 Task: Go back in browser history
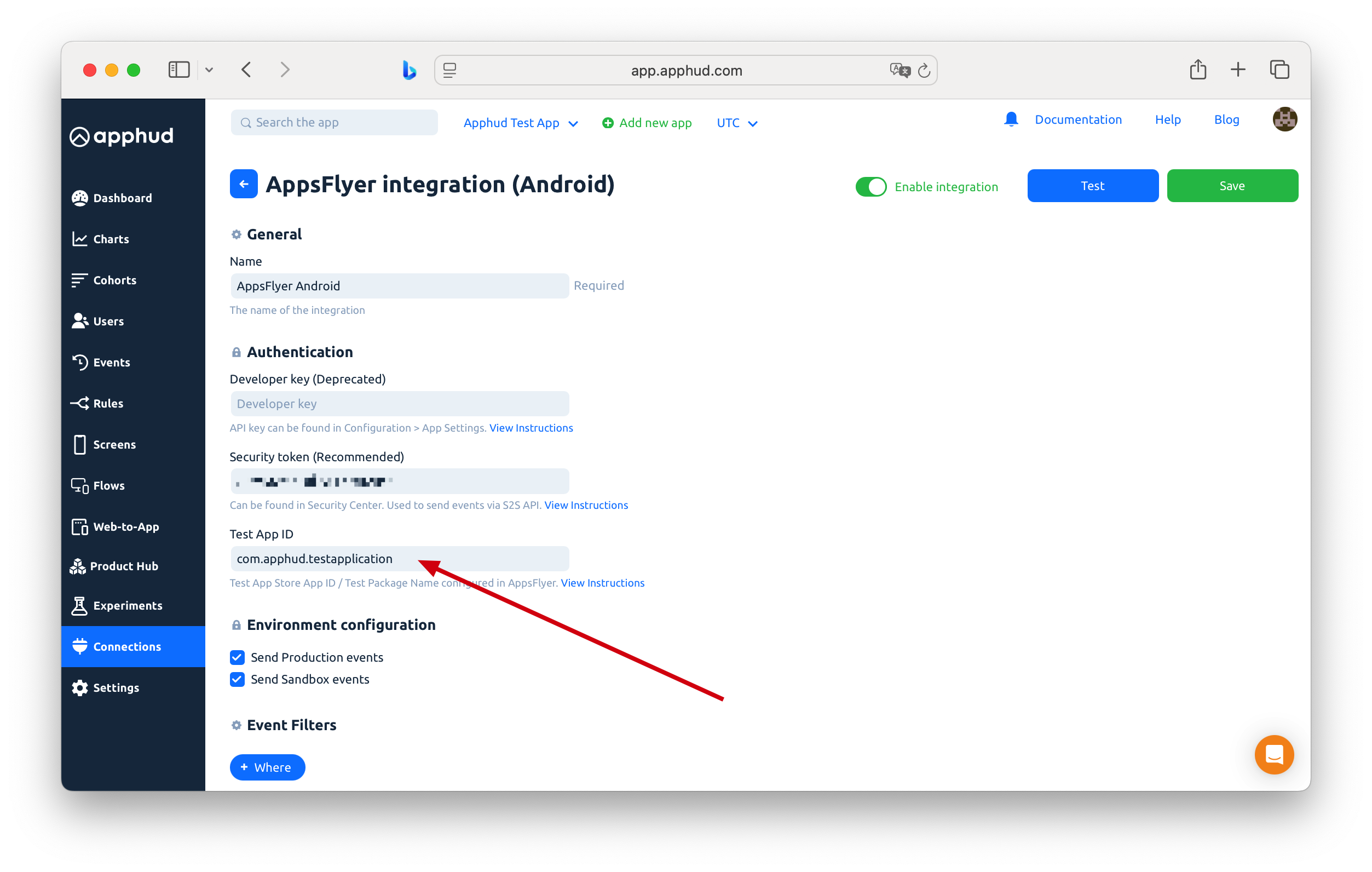point(246,70)
